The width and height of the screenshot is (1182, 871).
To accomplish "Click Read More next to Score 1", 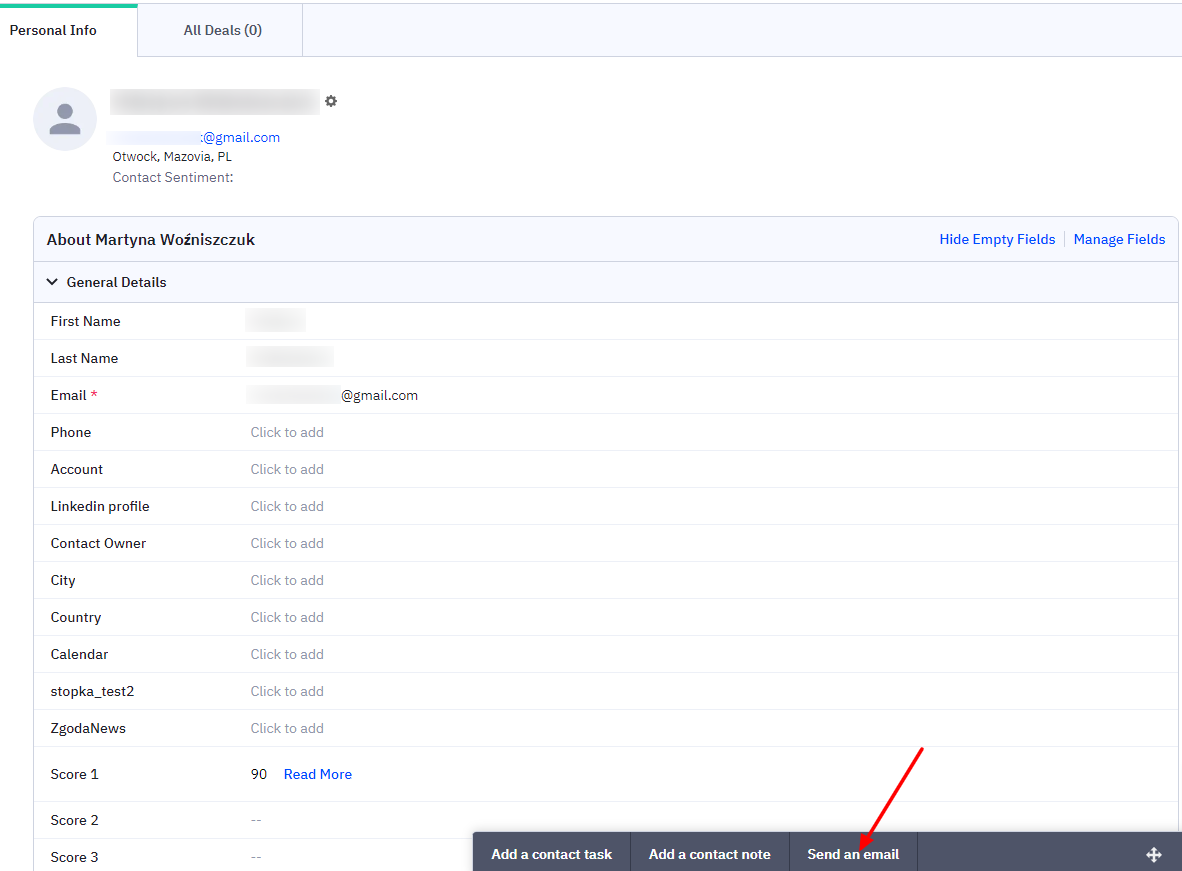I will [317, 774].
